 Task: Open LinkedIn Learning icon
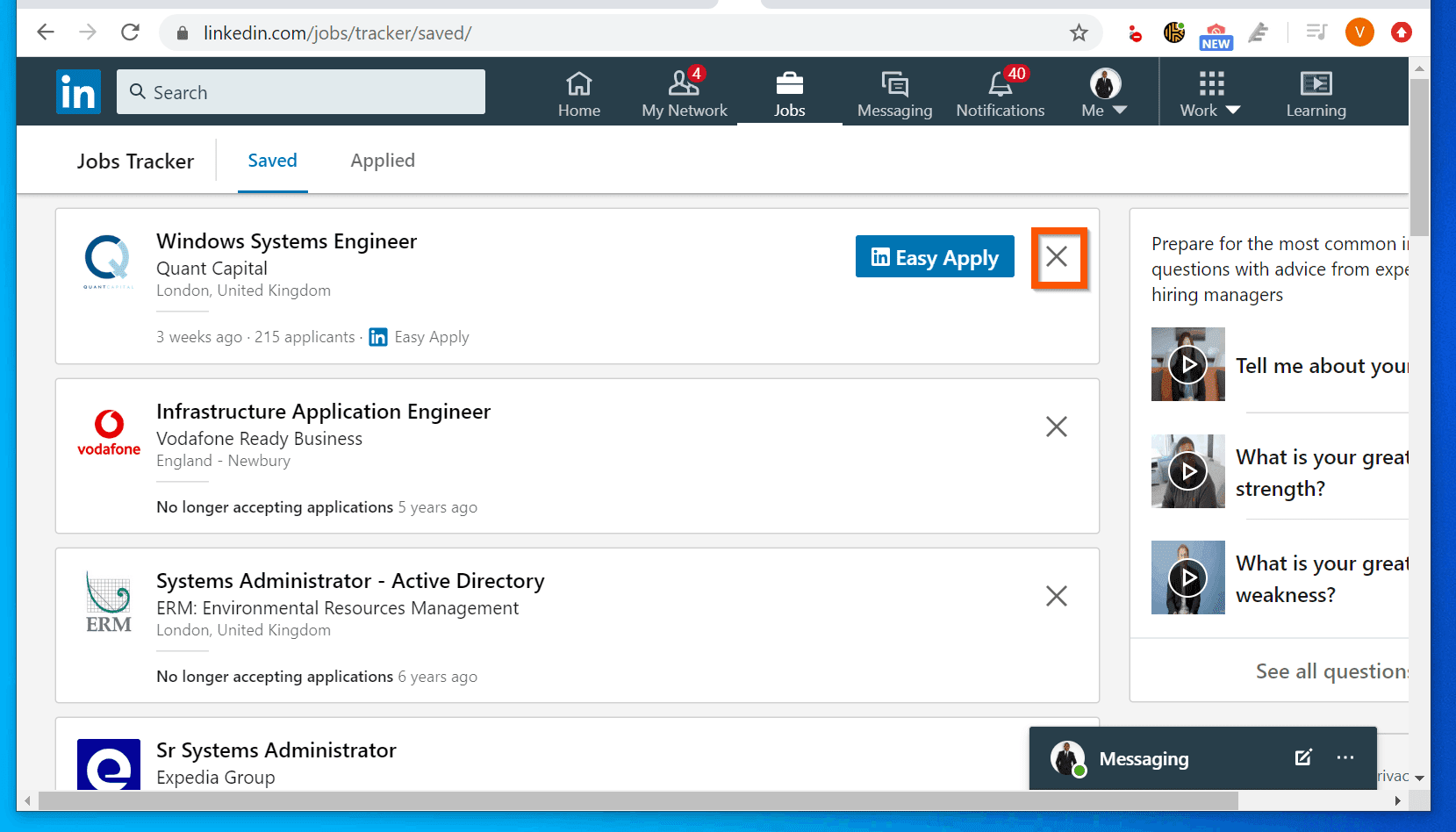1316,94
